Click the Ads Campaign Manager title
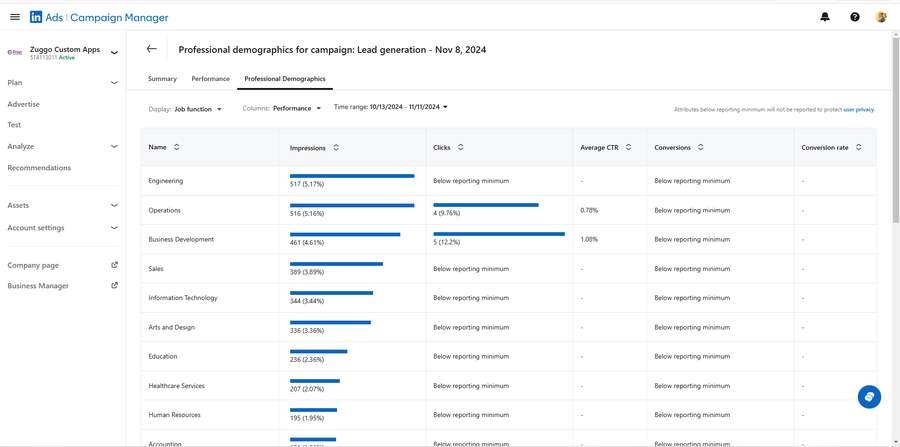The width and height of the screenshot is (900, 447). click(106, 17)
